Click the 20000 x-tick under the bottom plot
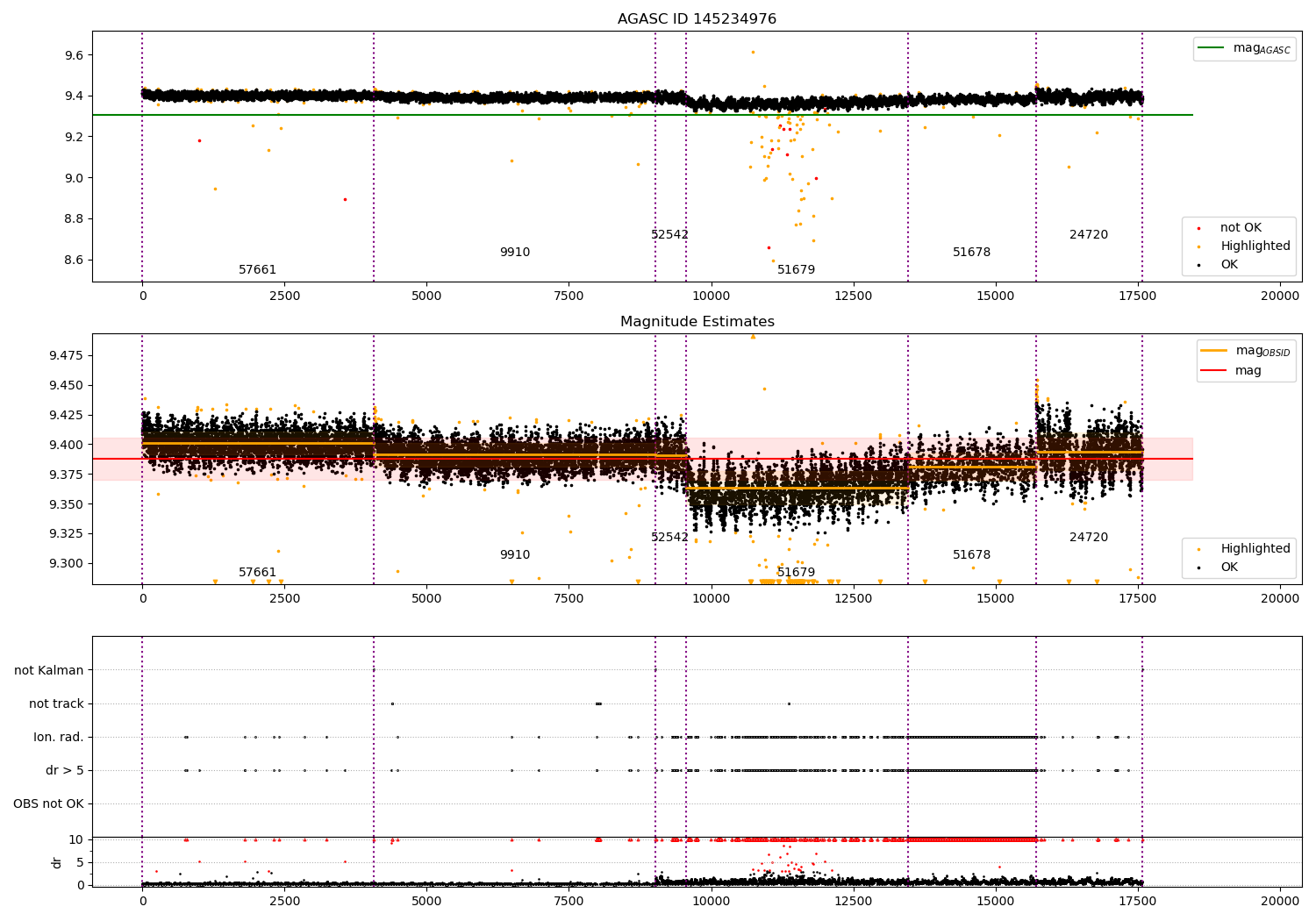The width and height of the screenshot is (1316, 921). point(1280,901)
